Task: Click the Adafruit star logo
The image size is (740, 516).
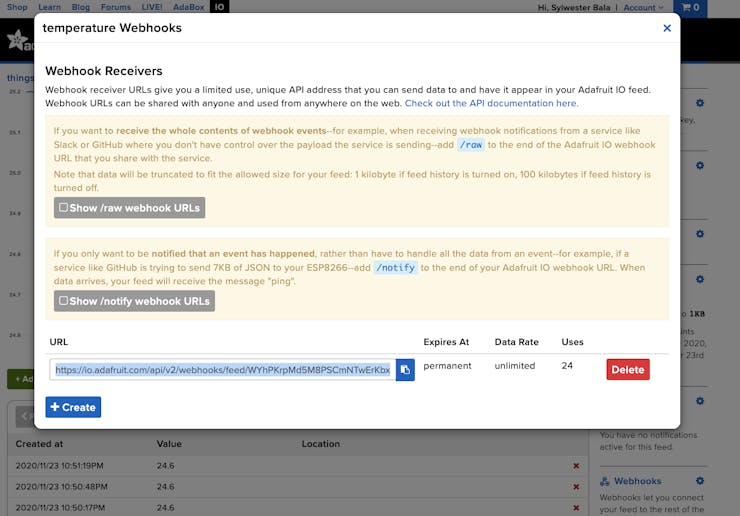Action: [x=18, y=40]
